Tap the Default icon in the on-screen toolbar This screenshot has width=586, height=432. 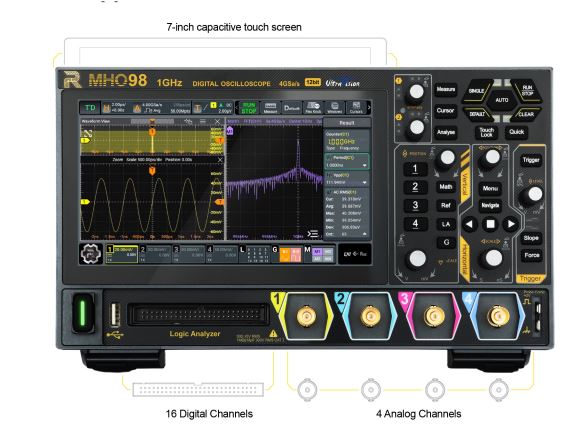tap(292, 108)
